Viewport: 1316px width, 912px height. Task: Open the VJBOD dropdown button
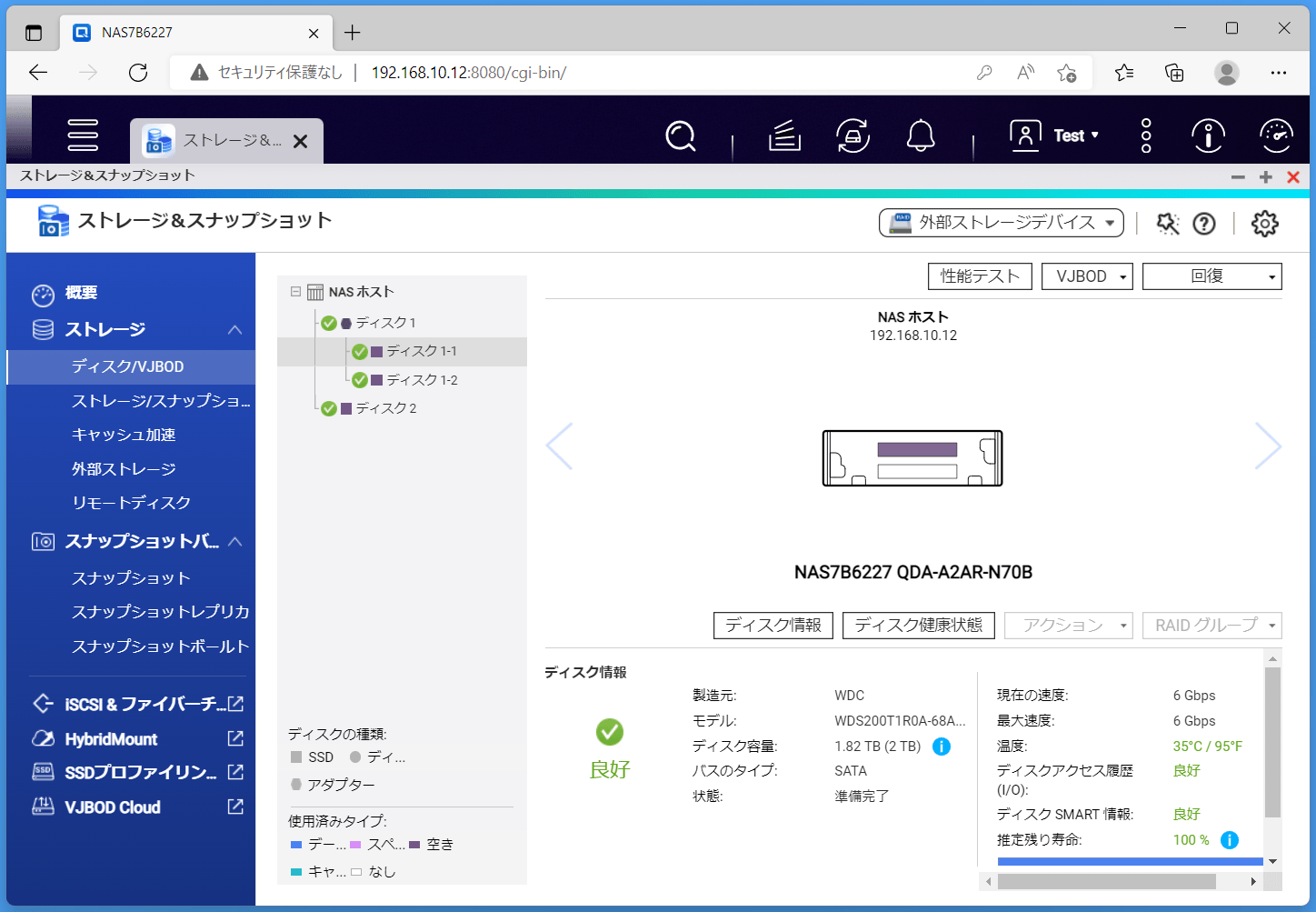coord(1087,276)
